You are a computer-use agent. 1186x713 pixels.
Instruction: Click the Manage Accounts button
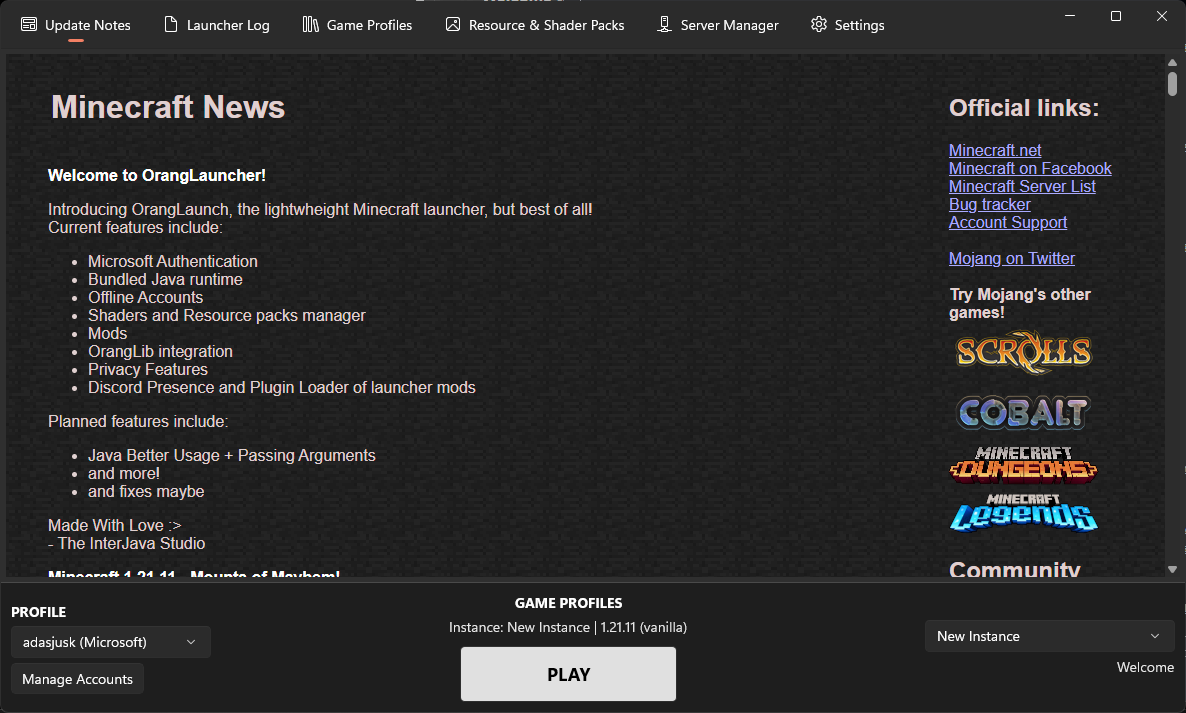tap(77, 679)
